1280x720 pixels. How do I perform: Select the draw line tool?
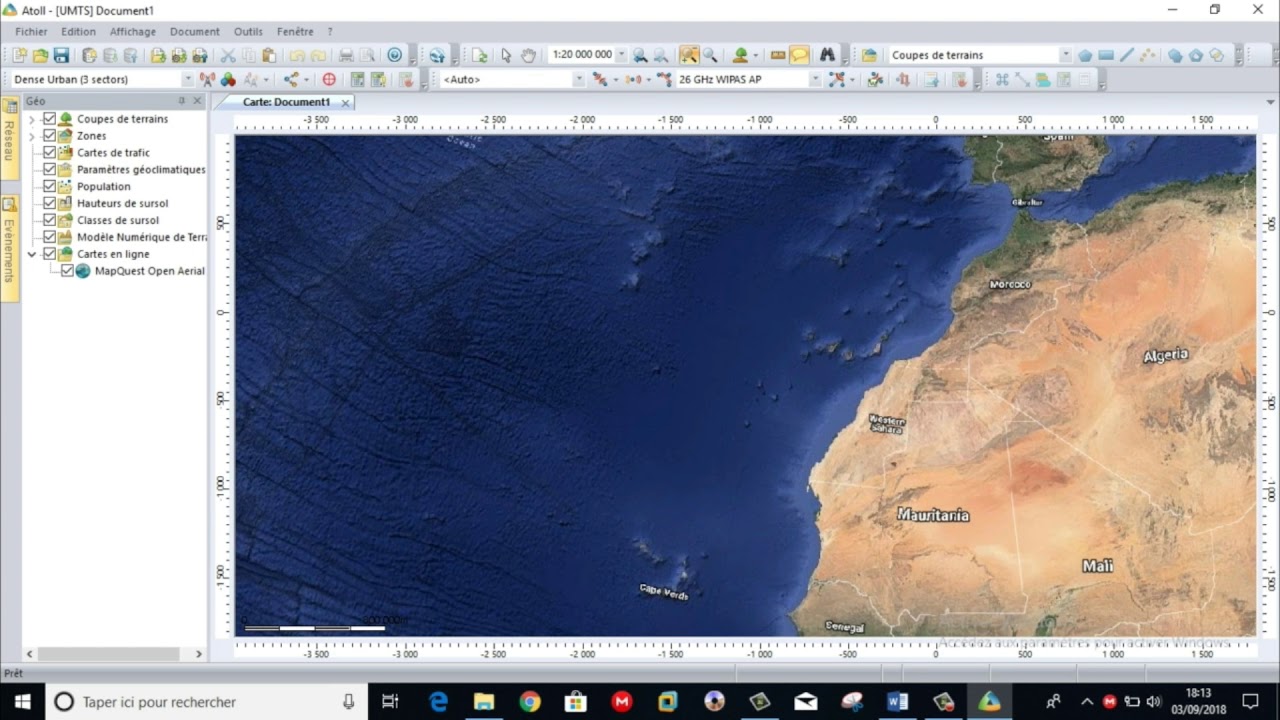[1127, 55]
